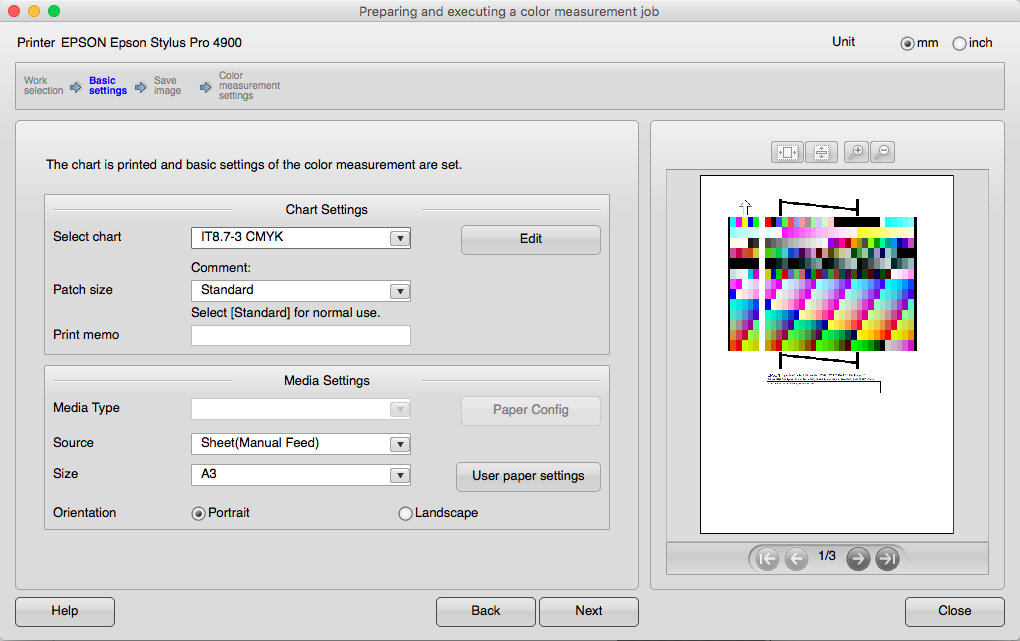
Task: Click the yellow minimize window button
Action: click(x=34, y=11)
